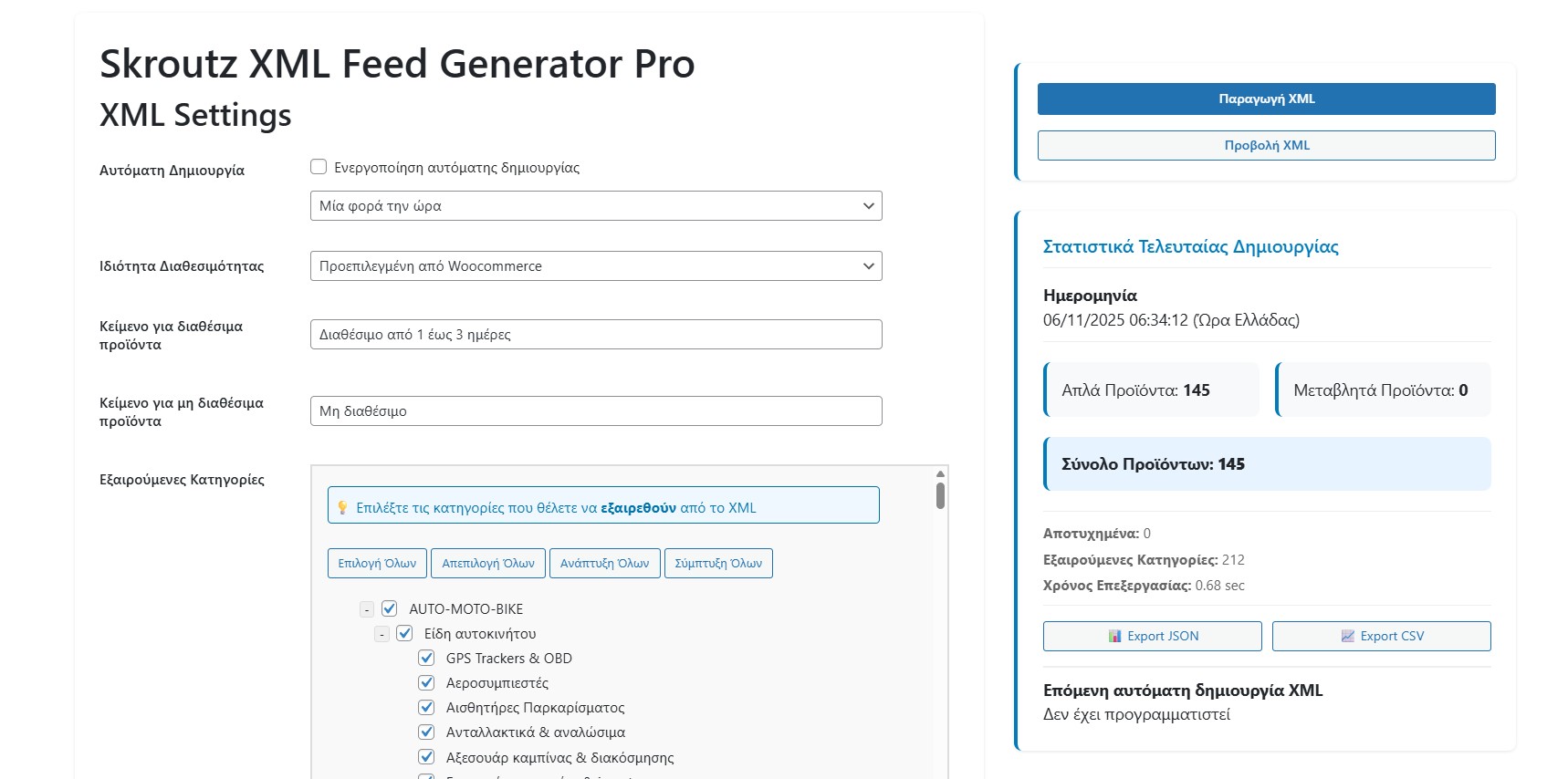The image size is (1568, 779).
Task: Click the category list scrollbar thumb
Action: 940,495
